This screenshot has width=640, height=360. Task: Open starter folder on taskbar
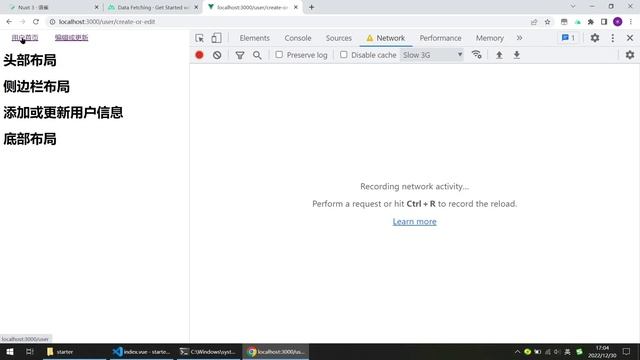pyautogui.click(x=74, y=351)
